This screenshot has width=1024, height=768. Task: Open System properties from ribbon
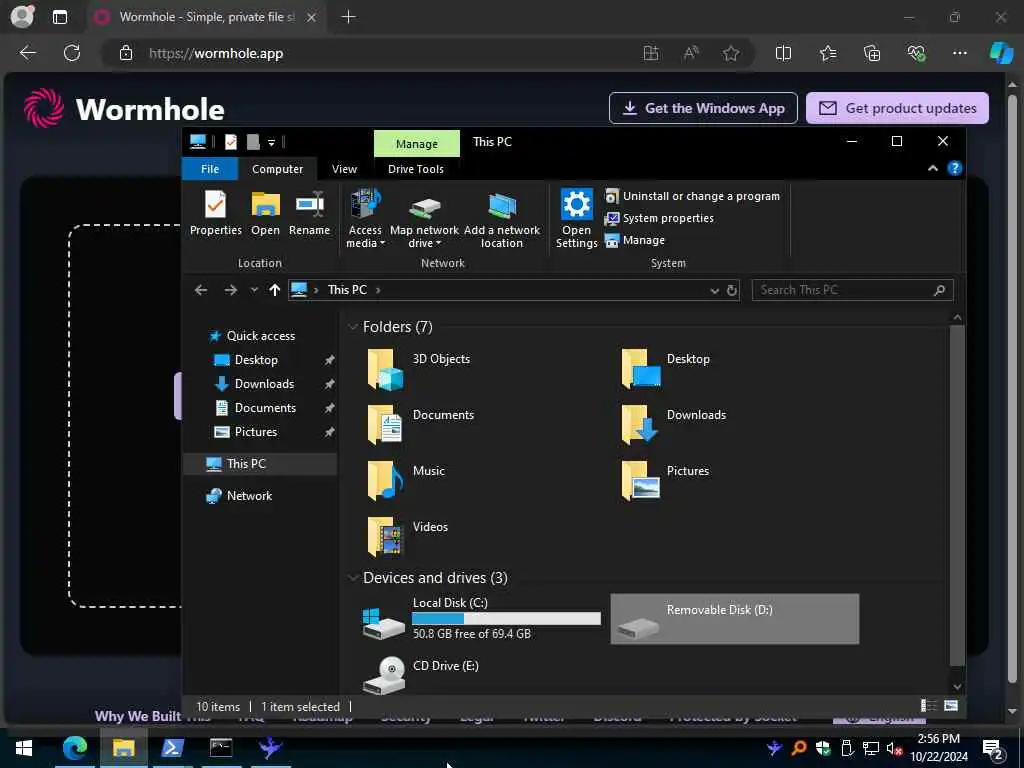(x=659, y=218)
